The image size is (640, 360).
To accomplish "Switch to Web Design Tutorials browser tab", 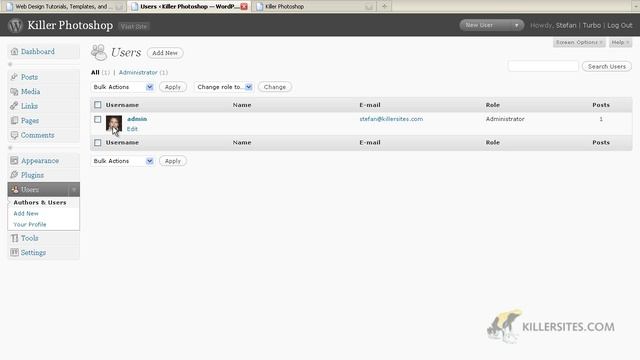I will point(64,7).
